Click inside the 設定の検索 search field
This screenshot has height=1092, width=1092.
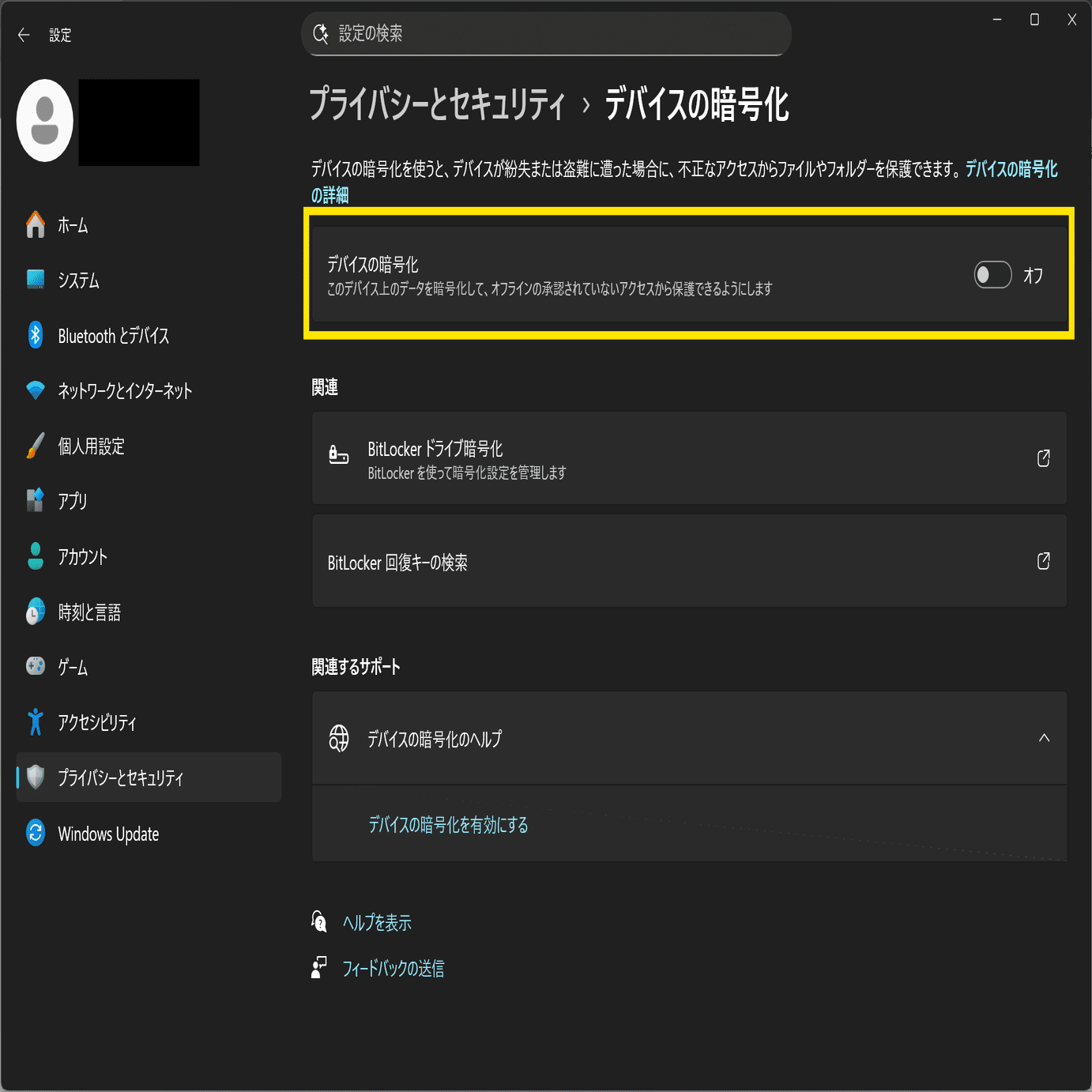point(545,34)
